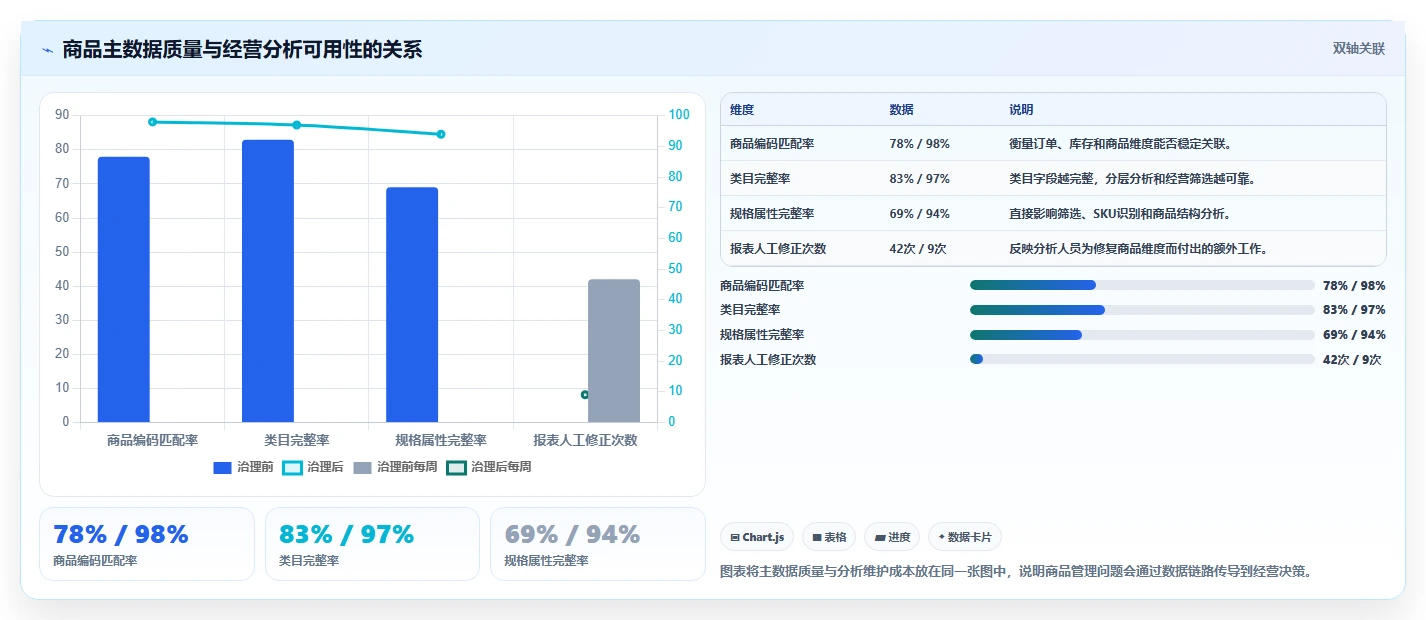
Task: Click the line point above 规格属性完整率
Action: [x=441, y=134]
